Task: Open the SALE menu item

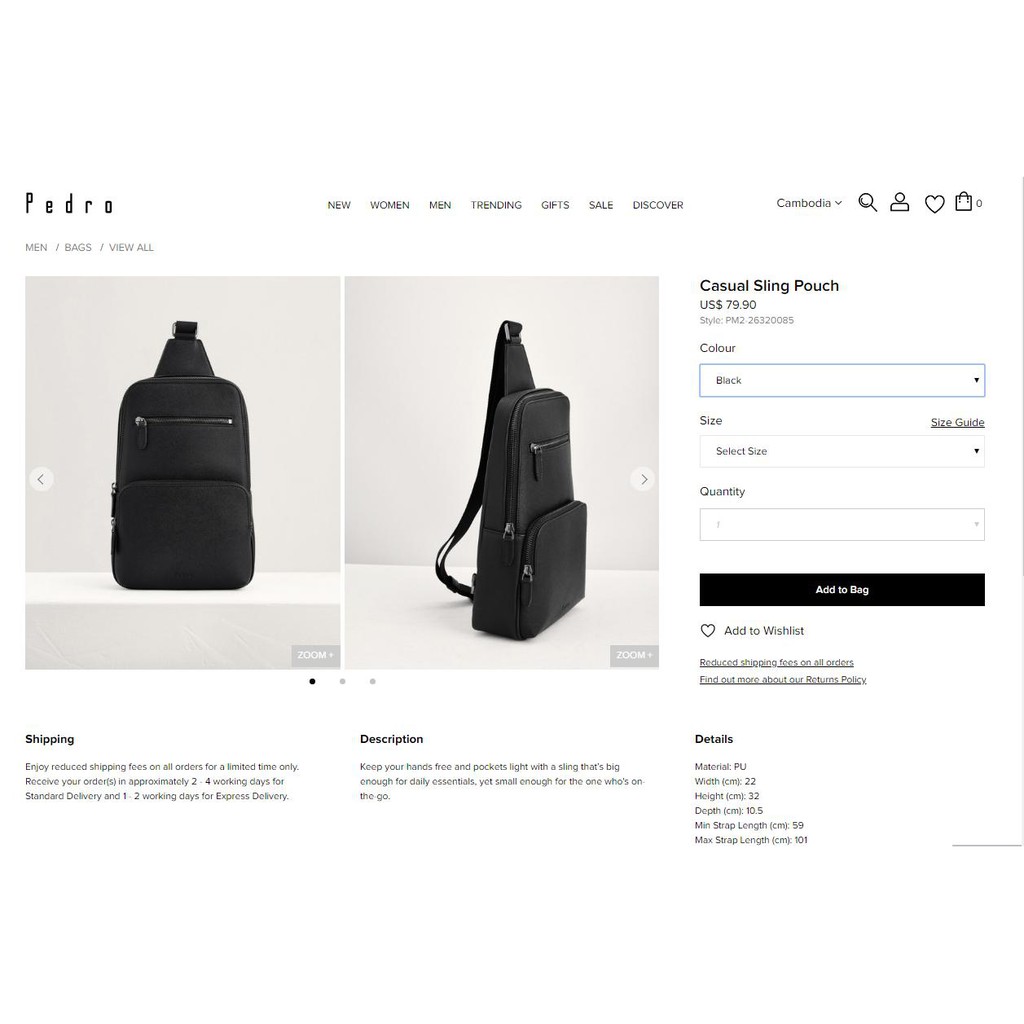Action: point(601,205)
